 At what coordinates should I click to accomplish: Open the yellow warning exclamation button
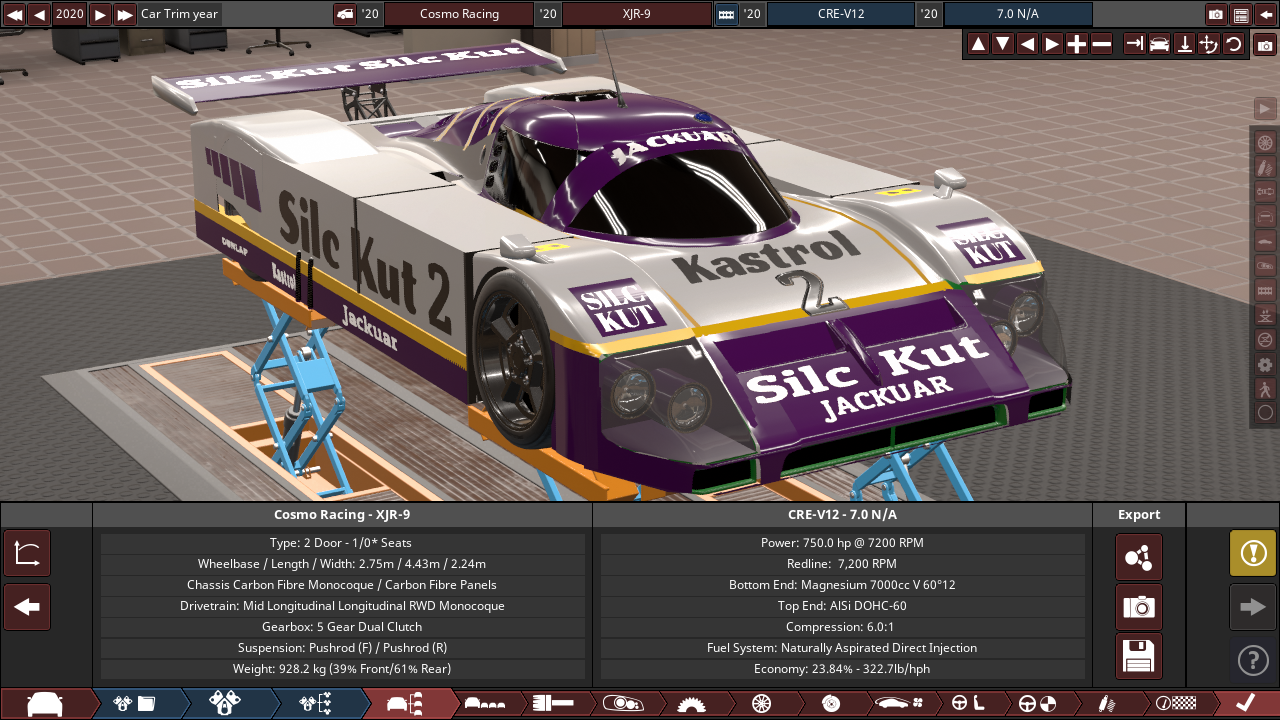[1253, 553]
